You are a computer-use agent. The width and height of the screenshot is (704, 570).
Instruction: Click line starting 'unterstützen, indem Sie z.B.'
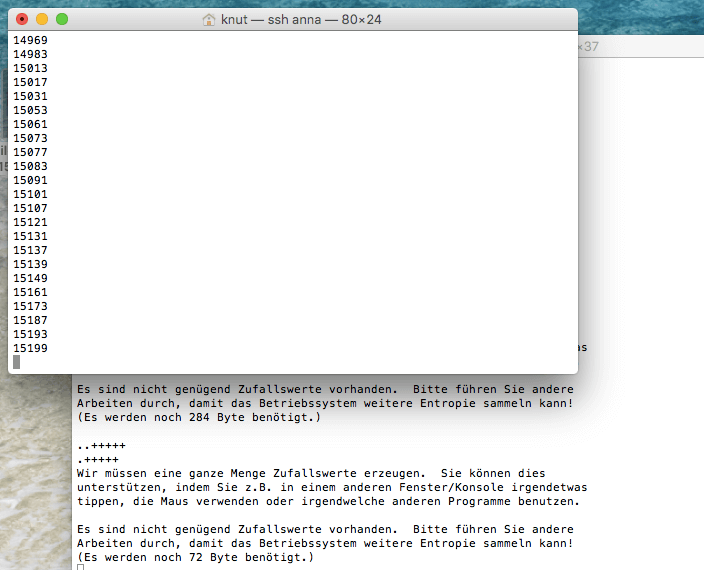[x=332, y=487]
